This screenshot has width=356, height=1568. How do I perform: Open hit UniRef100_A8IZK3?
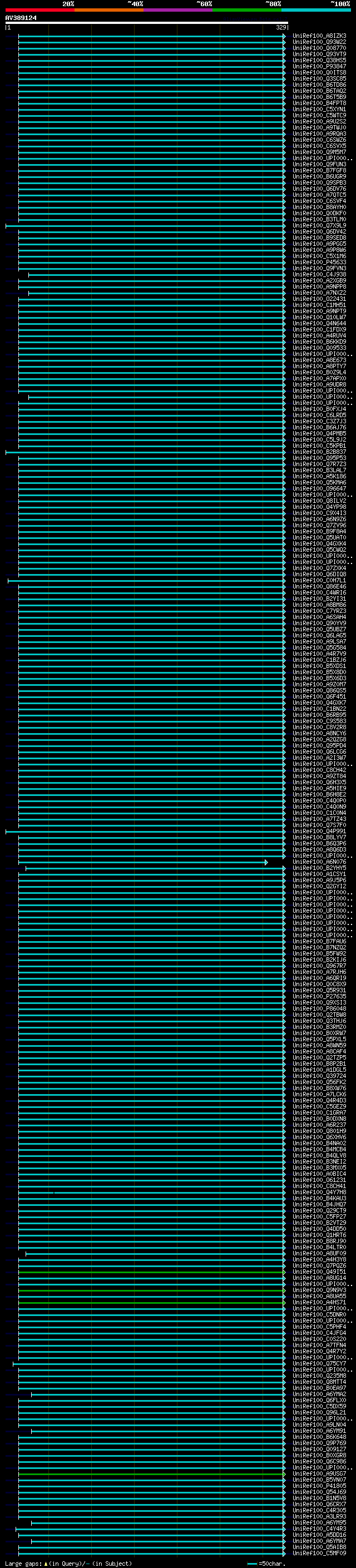(x=319, y=36)
